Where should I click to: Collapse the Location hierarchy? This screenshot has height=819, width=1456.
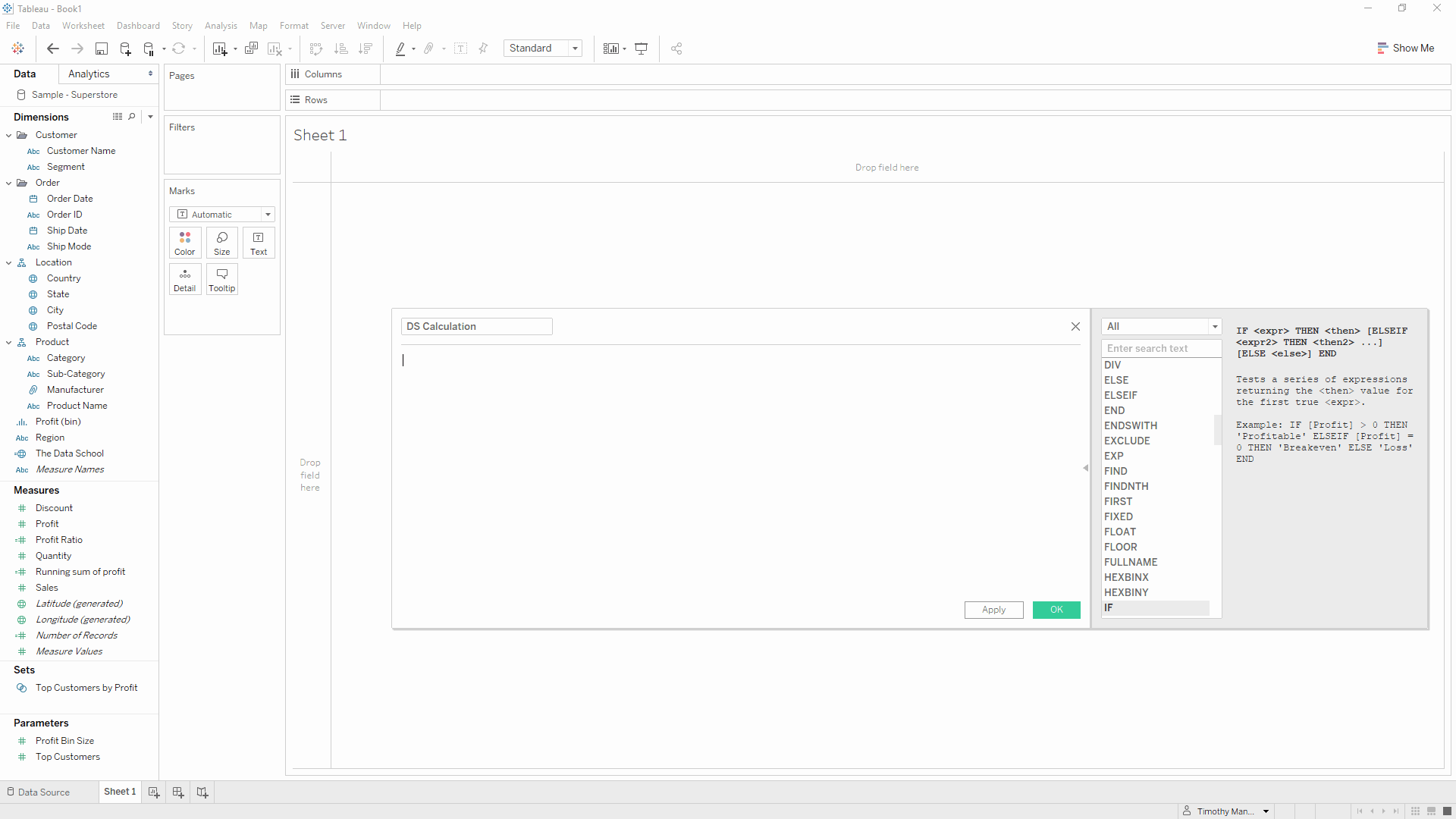pyautogui.click(x=9, y=263)
